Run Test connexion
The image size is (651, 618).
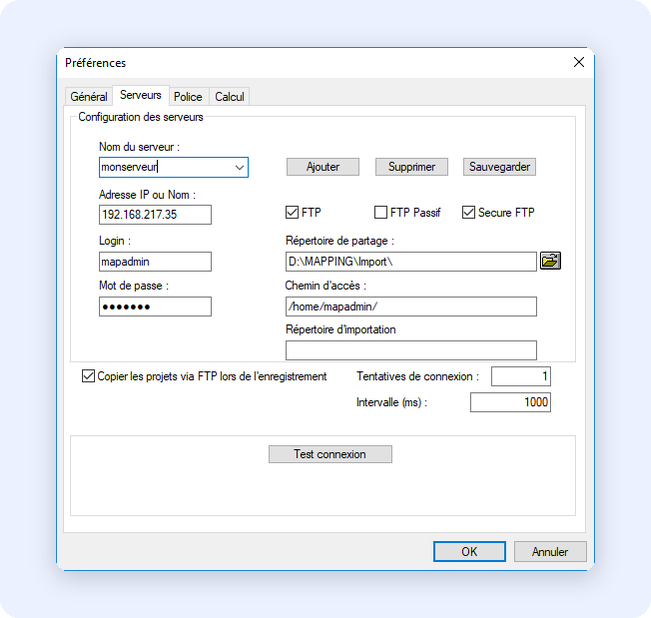click(330, 454)
